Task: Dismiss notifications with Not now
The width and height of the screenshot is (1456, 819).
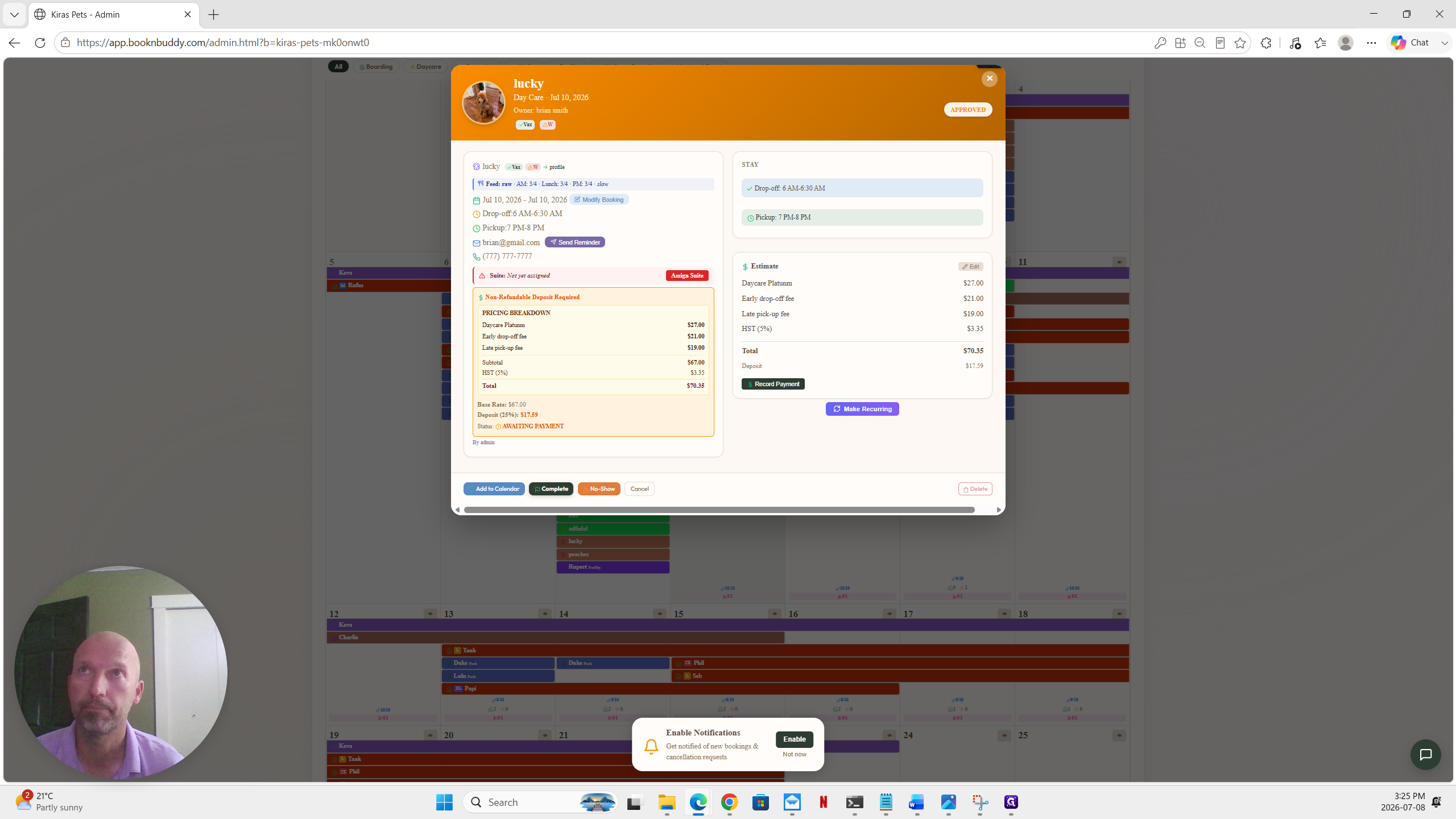Action: (x=794, y=754)
